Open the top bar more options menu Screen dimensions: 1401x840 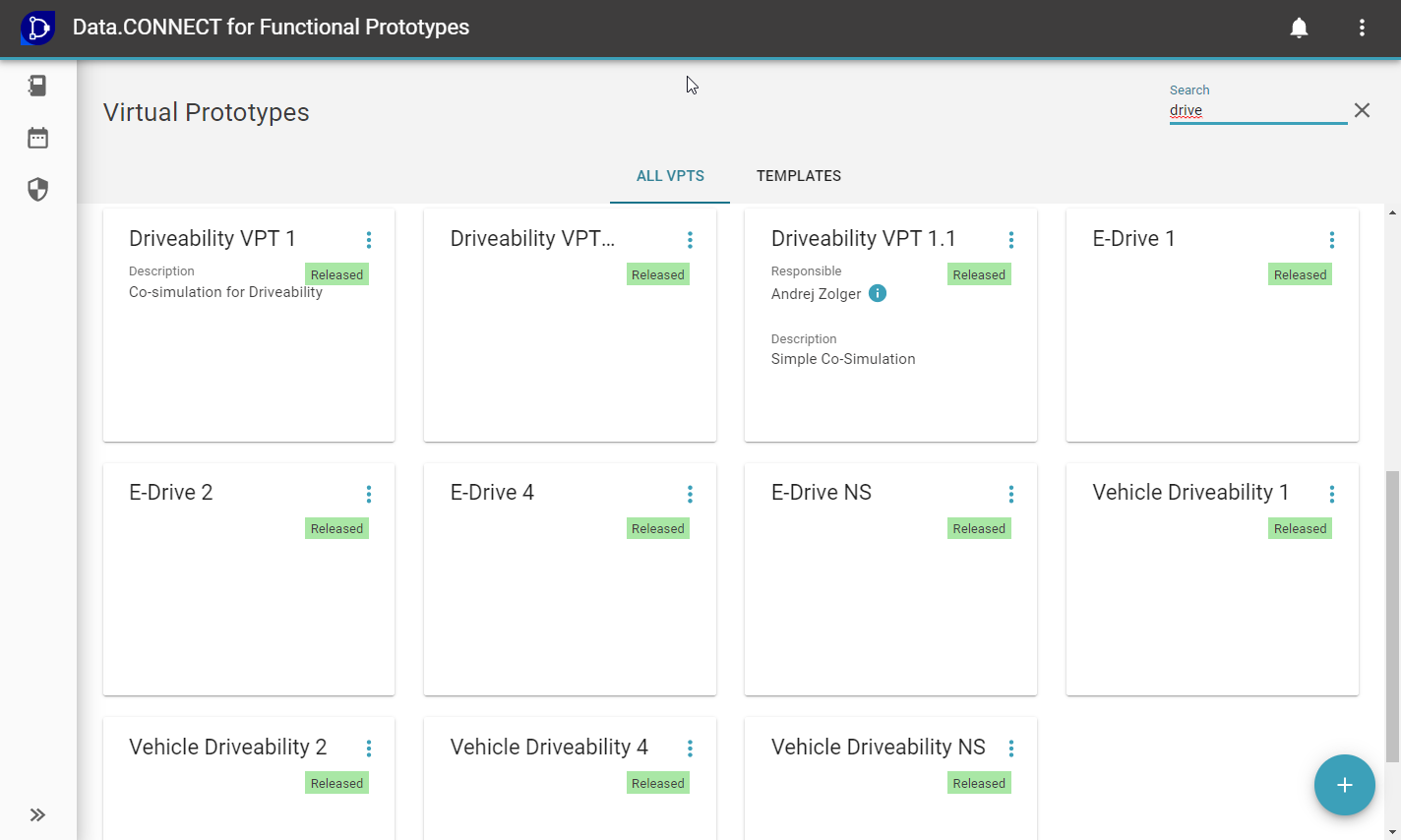(1362, 28)
